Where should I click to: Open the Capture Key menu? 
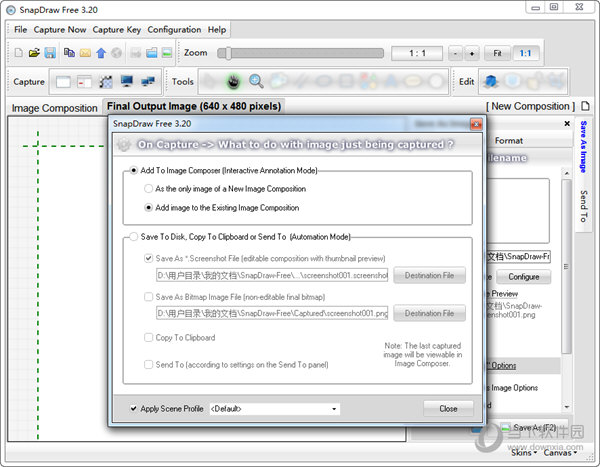tap(117, 29)
